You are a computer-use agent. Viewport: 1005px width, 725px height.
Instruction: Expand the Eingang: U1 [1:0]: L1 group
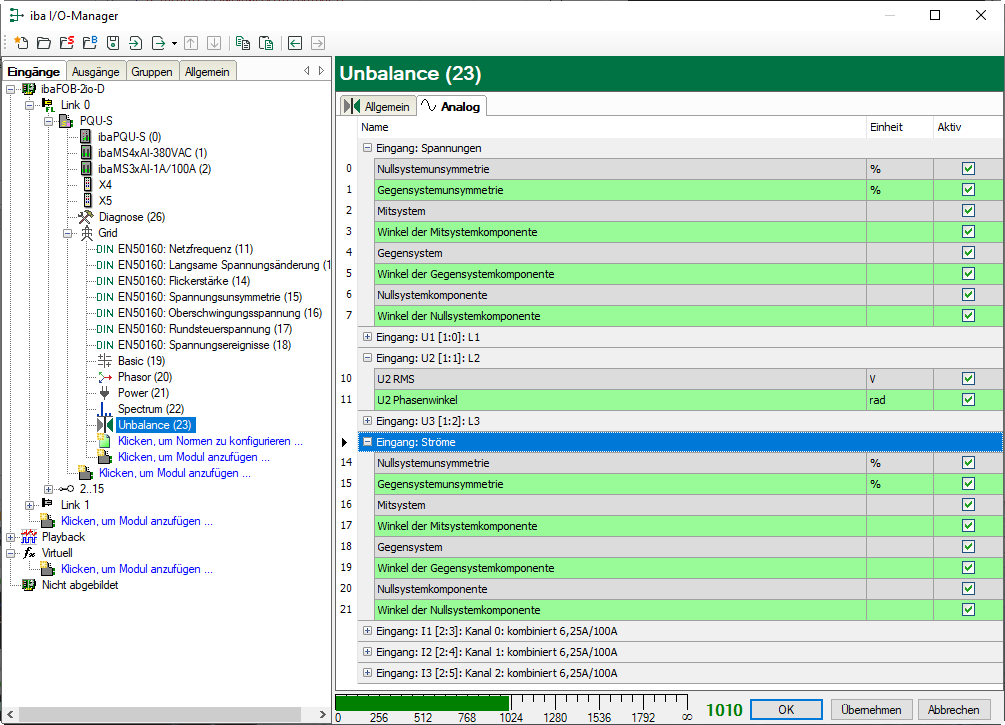(367, 337)
